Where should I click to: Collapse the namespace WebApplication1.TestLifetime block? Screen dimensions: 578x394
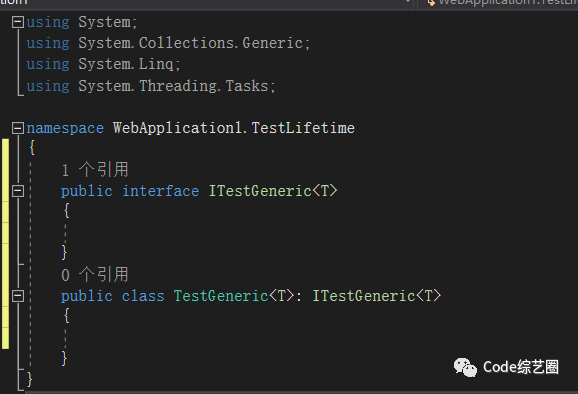coord(18,128)
